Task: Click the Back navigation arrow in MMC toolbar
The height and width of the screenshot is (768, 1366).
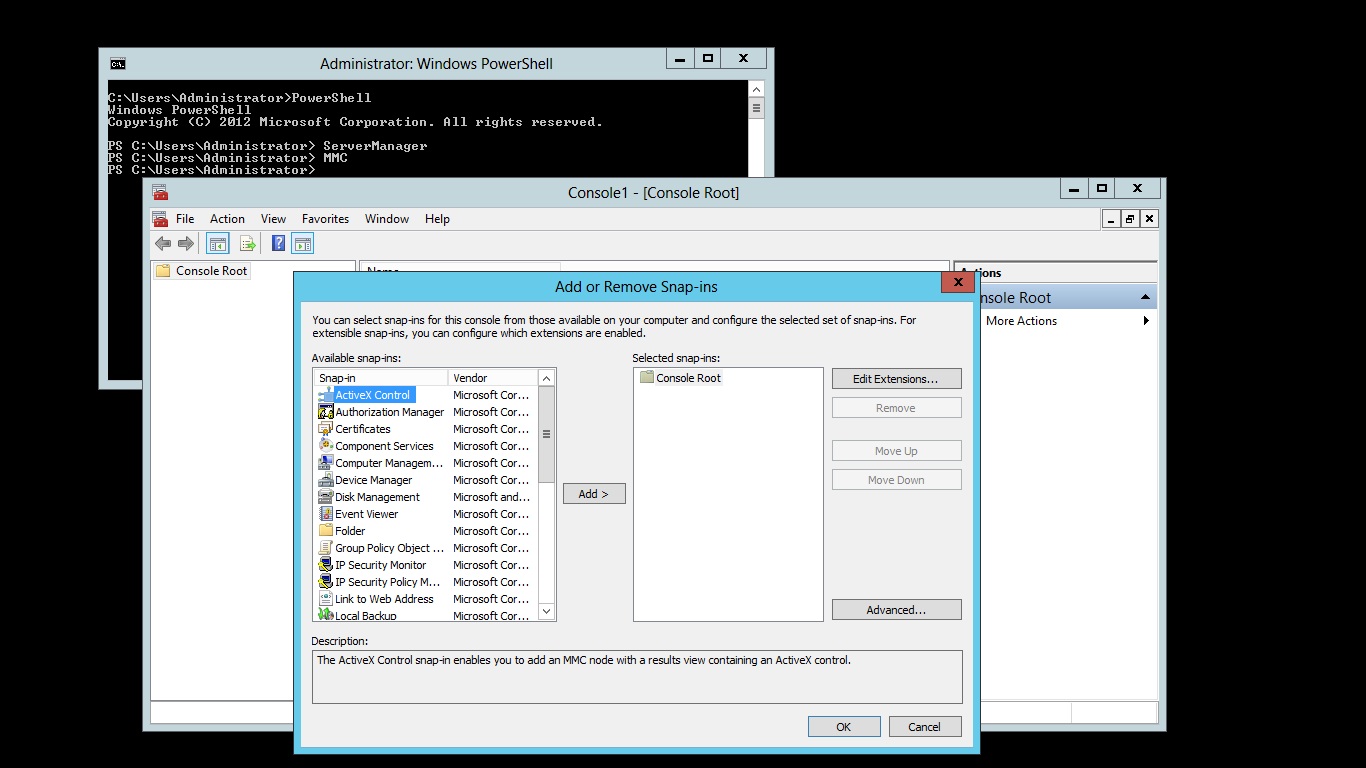Action: click(x=163, y=243)
